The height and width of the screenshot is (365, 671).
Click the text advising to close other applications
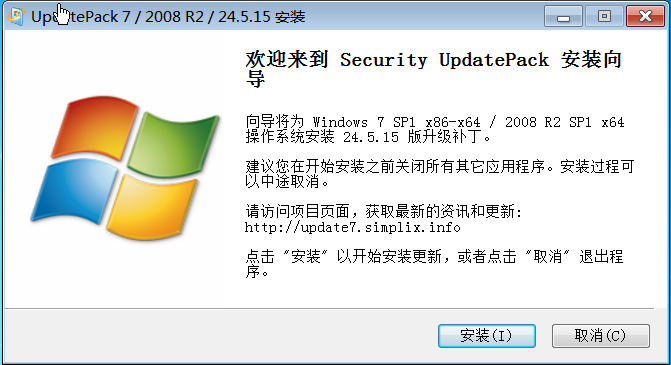point(439,174)
